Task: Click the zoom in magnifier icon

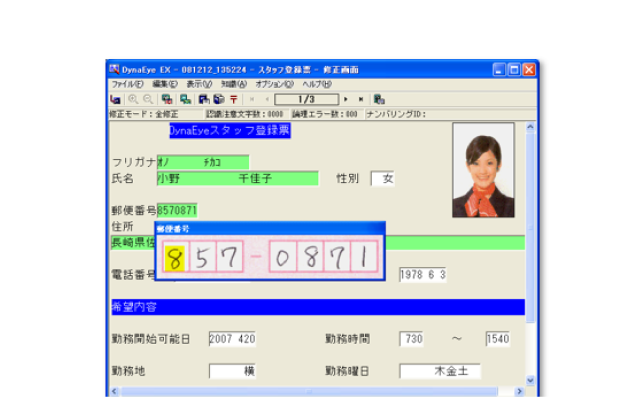Action: coord(133,99)
